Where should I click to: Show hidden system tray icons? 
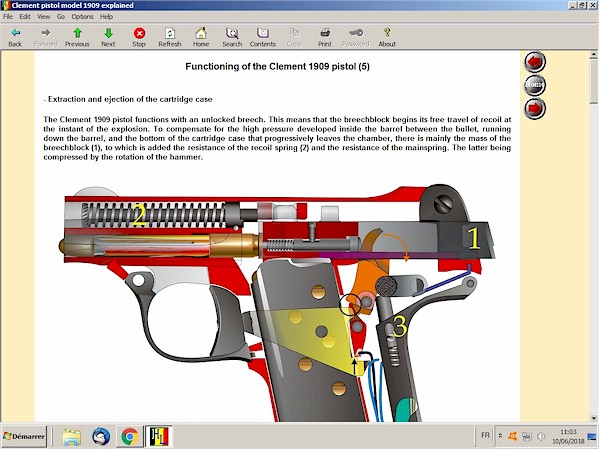point(500,436)
